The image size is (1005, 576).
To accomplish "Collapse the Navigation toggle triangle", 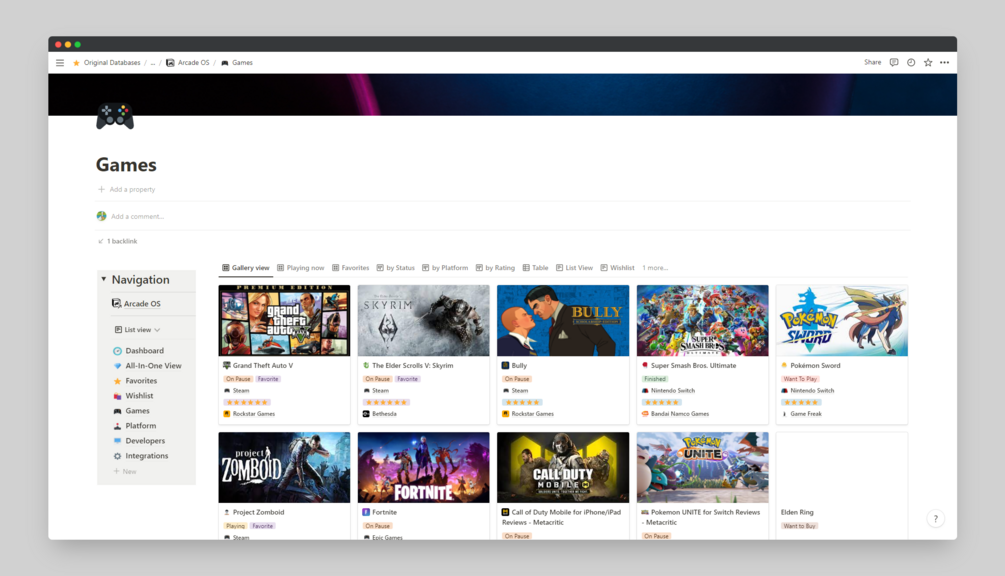I will point(103,279).
